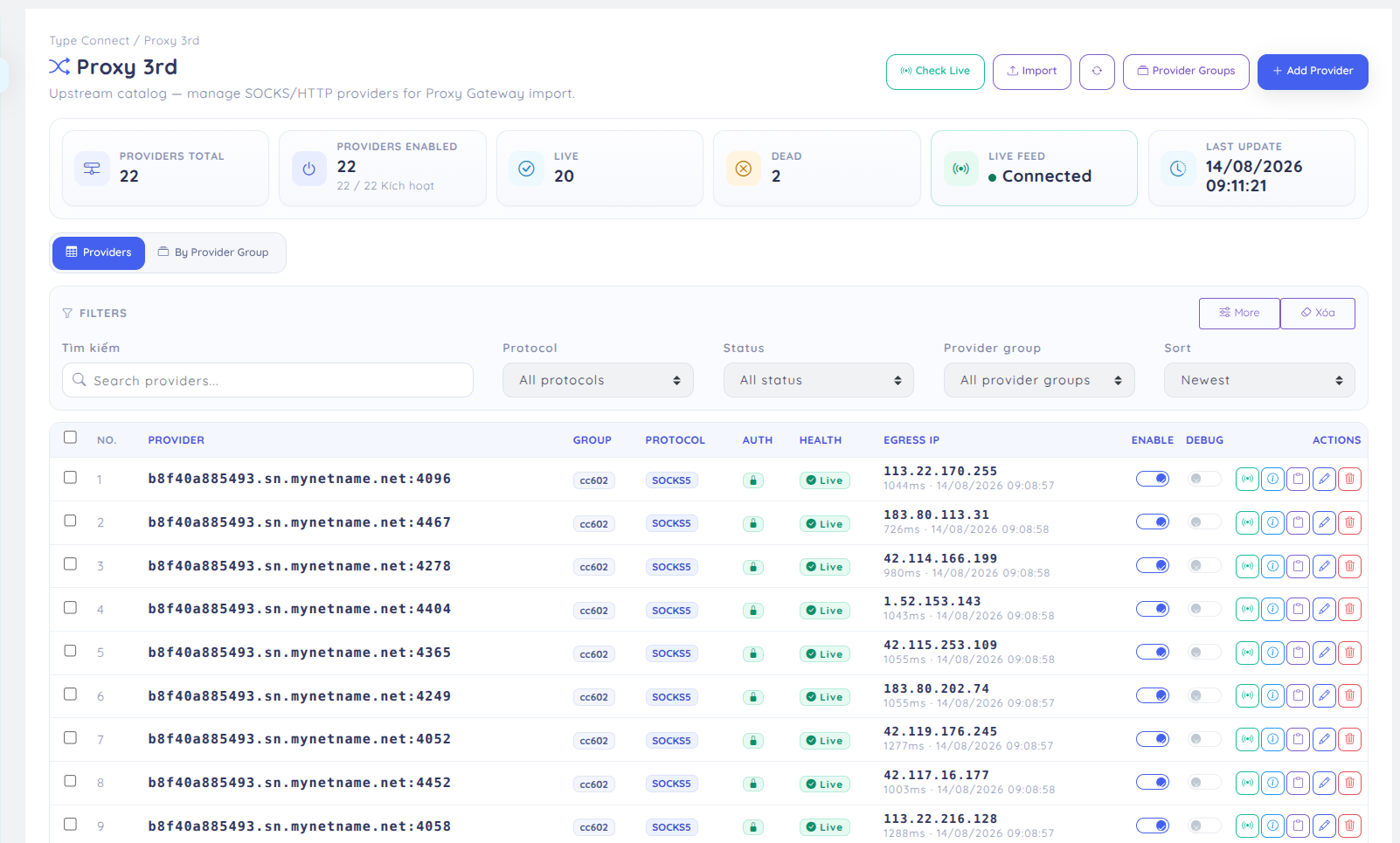Go to Type Connect breadcrumb
This screenshot has width=1400, height=843.
[89, 40]
